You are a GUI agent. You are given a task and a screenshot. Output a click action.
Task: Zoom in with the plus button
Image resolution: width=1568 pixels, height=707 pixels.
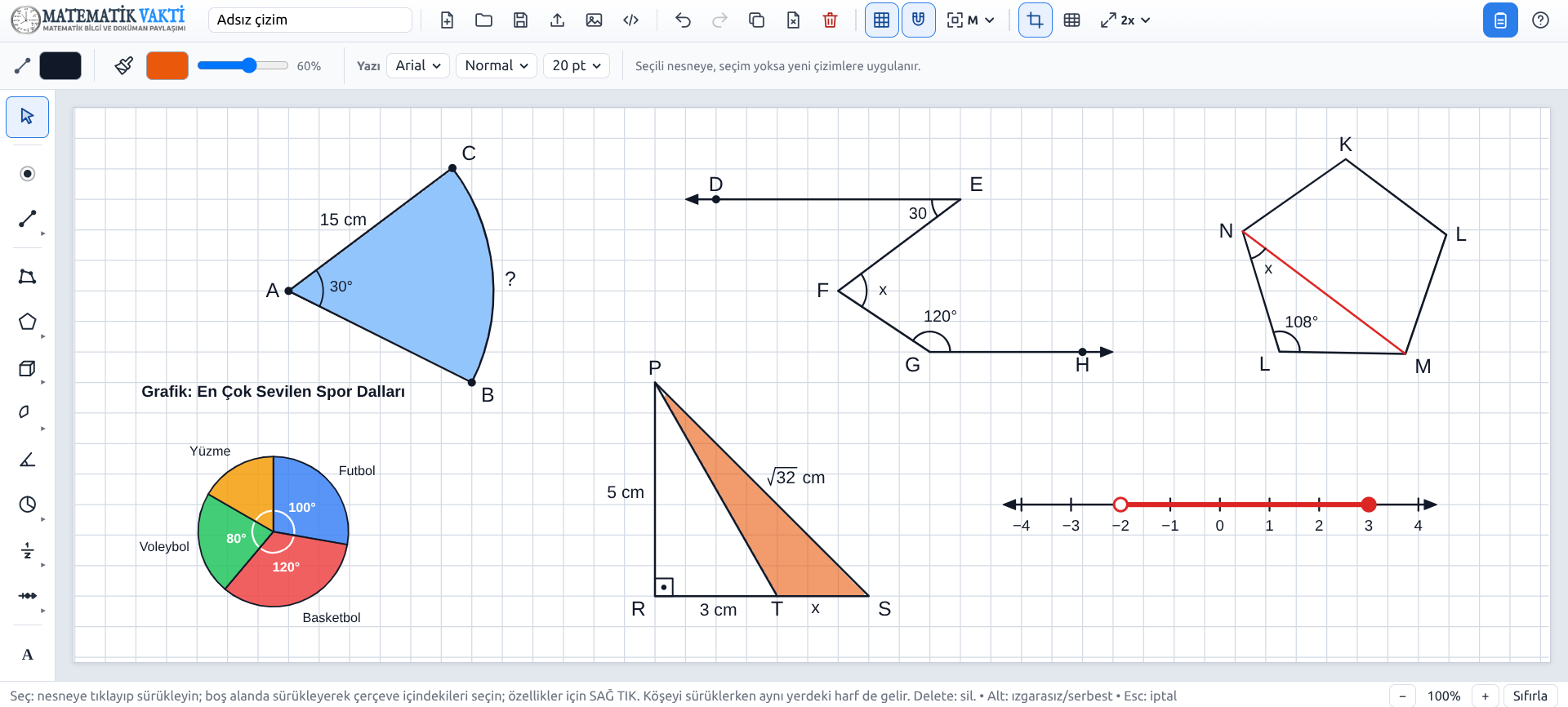[x=1485, y=696]
